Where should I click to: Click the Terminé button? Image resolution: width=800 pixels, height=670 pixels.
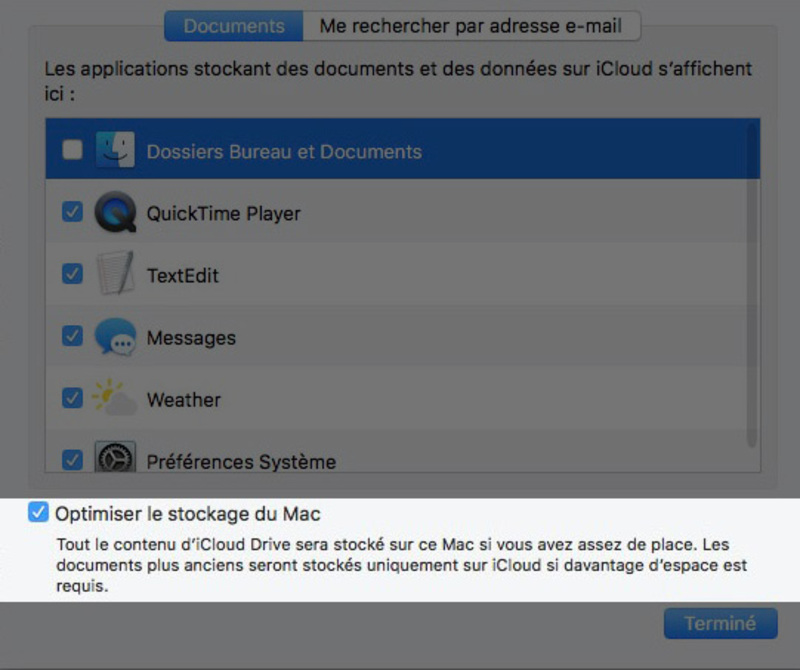(720, 623)
